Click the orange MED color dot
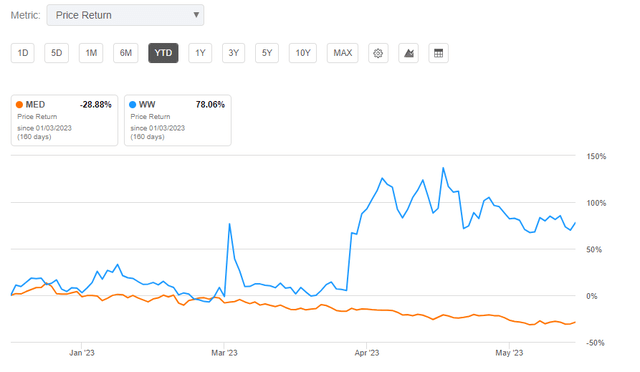 coord(19,105)
